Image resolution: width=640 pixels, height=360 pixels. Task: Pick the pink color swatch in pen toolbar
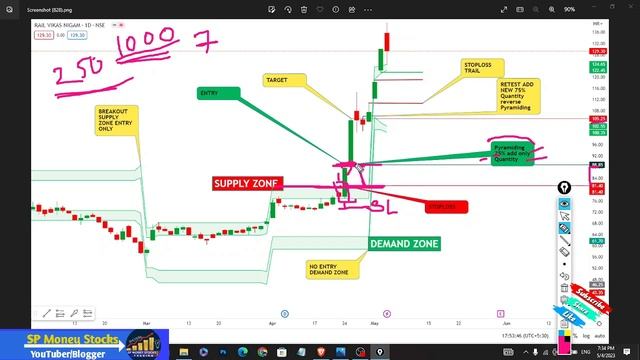pyautogui.click(x=564, y=347)
